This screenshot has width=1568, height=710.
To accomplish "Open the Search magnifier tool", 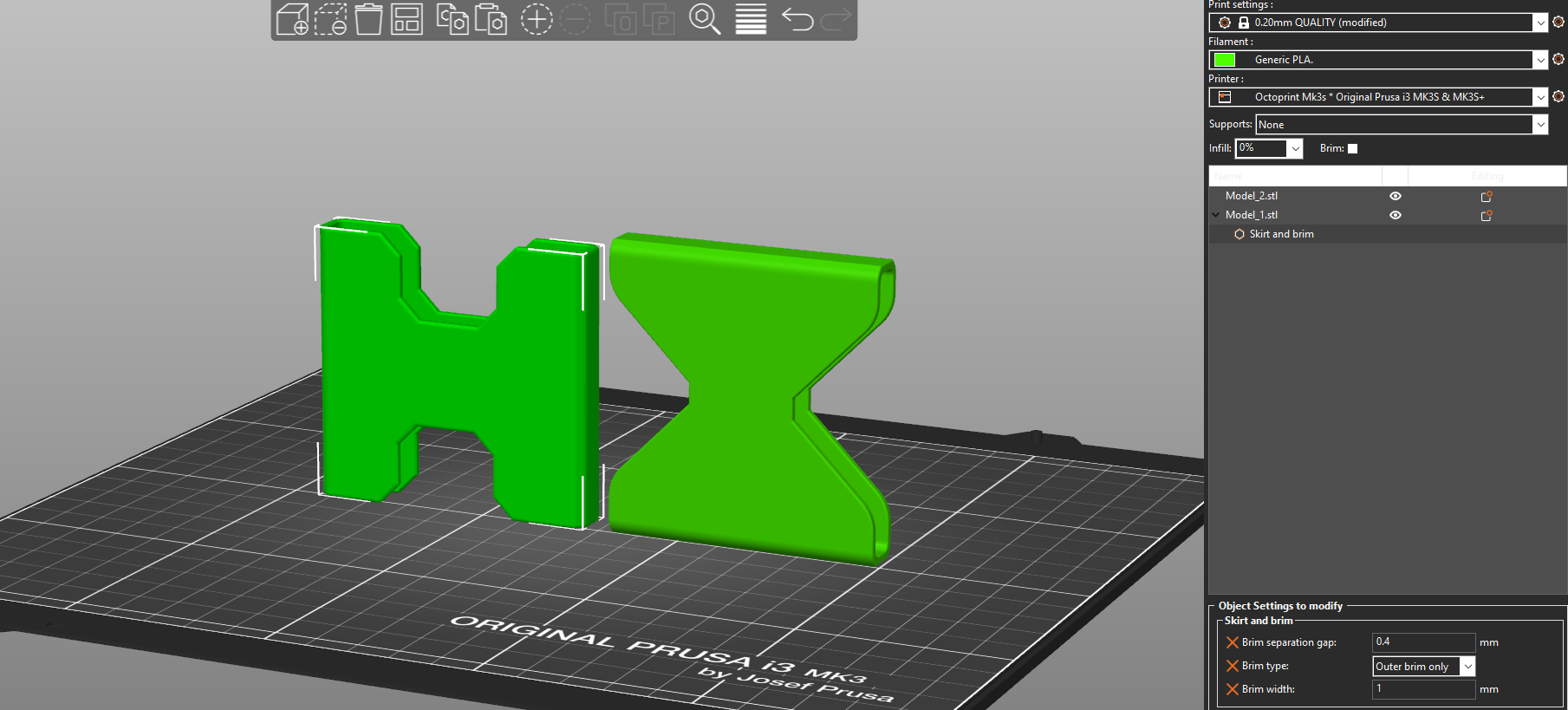I will coord(705,19).
